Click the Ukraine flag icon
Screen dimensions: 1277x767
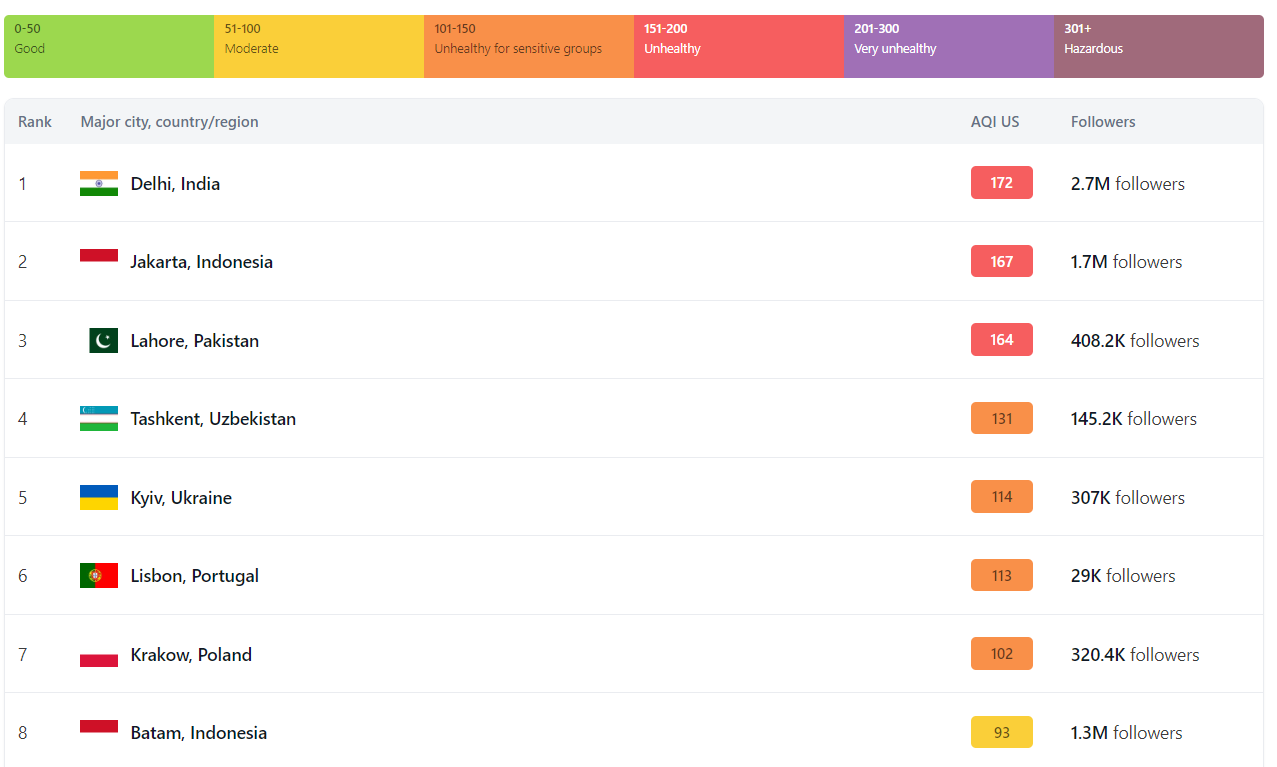pyautogui.click(x=99, y=498)
